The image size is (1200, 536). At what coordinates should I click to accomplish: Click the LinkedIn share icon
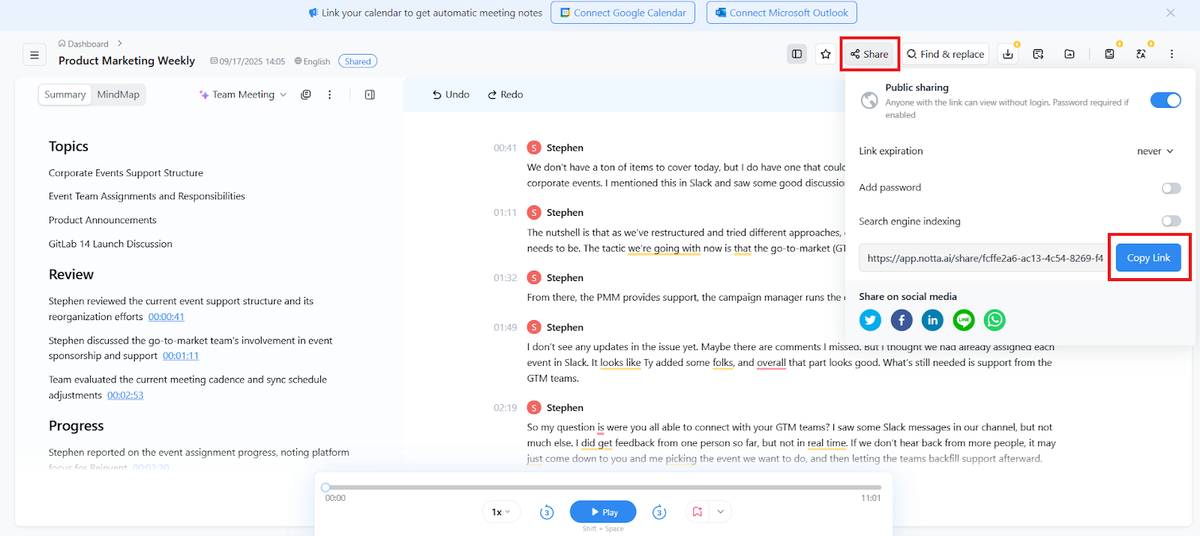coord(932,320)
